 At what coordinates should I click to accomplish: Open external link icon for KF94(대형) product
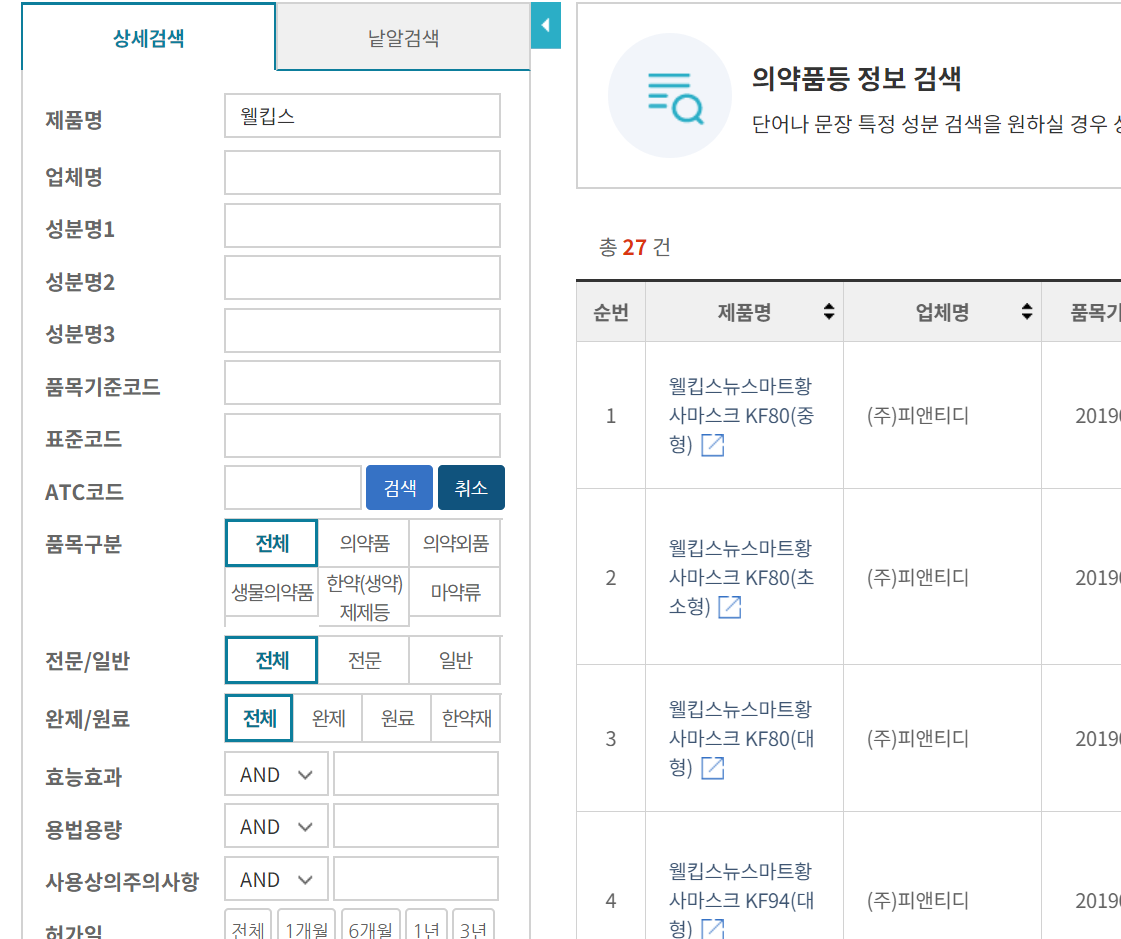tap(713, 928)
